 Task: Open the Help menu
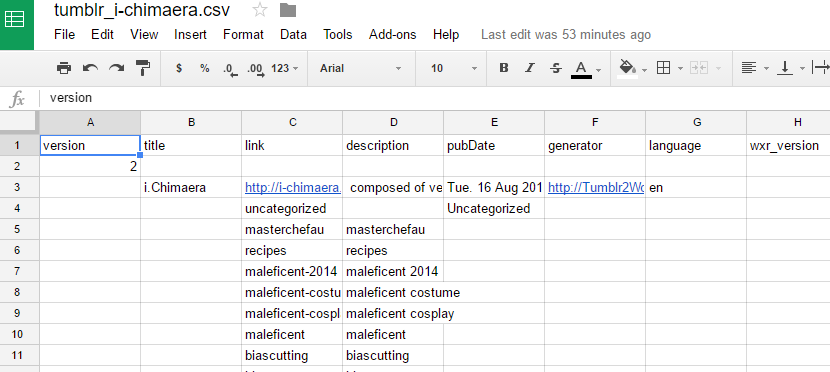click(446, 35)
